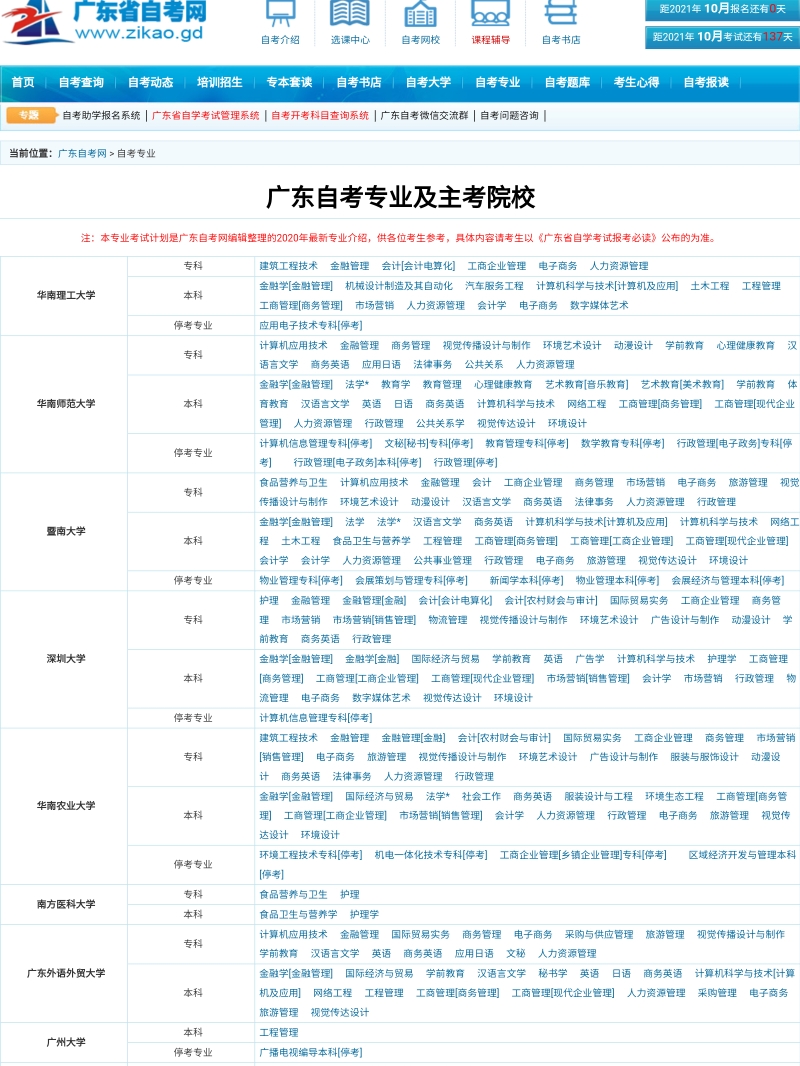800x1066 pixels.
Task: Open 国际贸易实务 under 深圳大学 专科
Action: coord(639,601)
